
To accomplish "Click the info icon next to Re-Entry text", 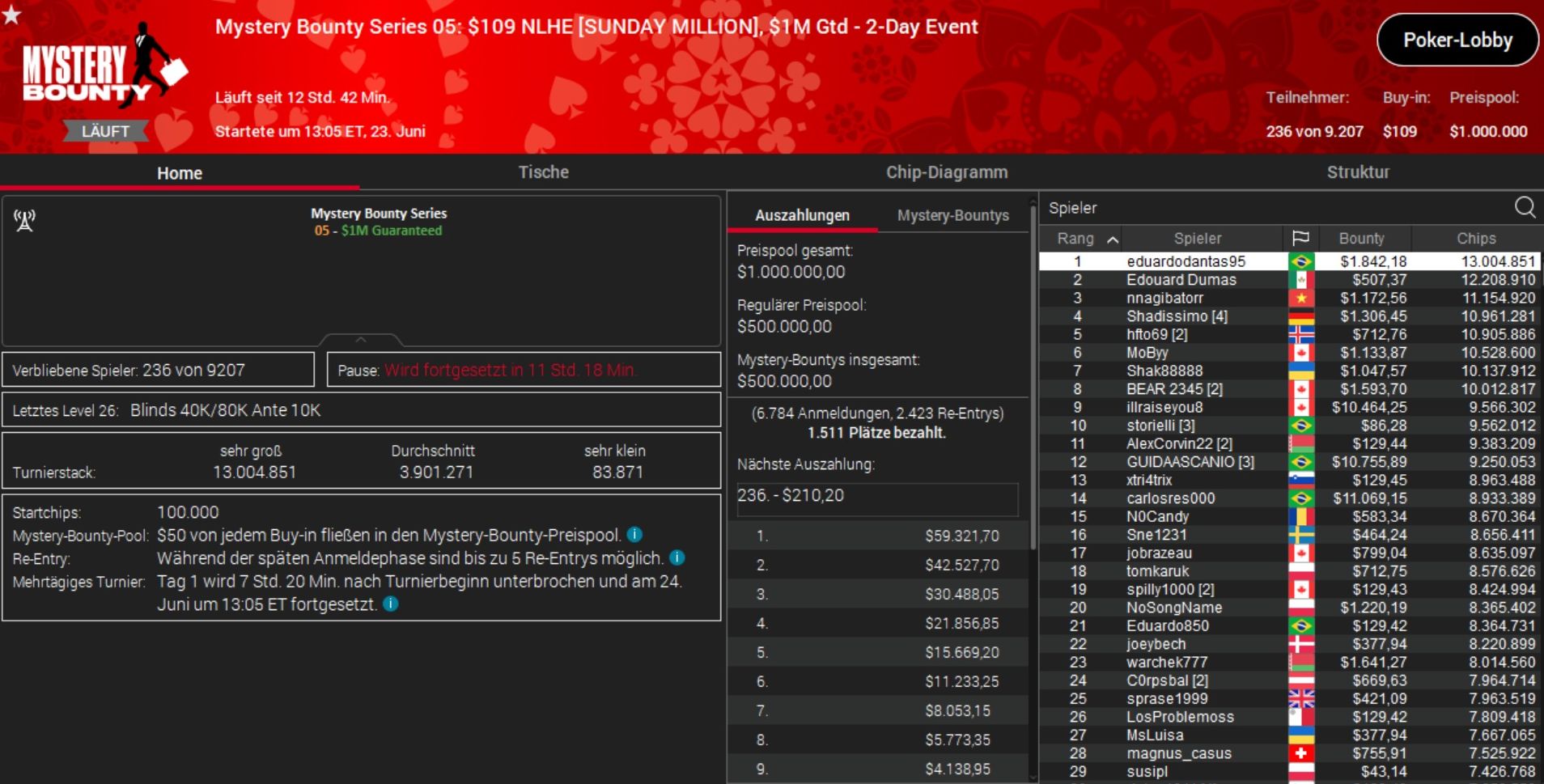I will click(677, 557).
